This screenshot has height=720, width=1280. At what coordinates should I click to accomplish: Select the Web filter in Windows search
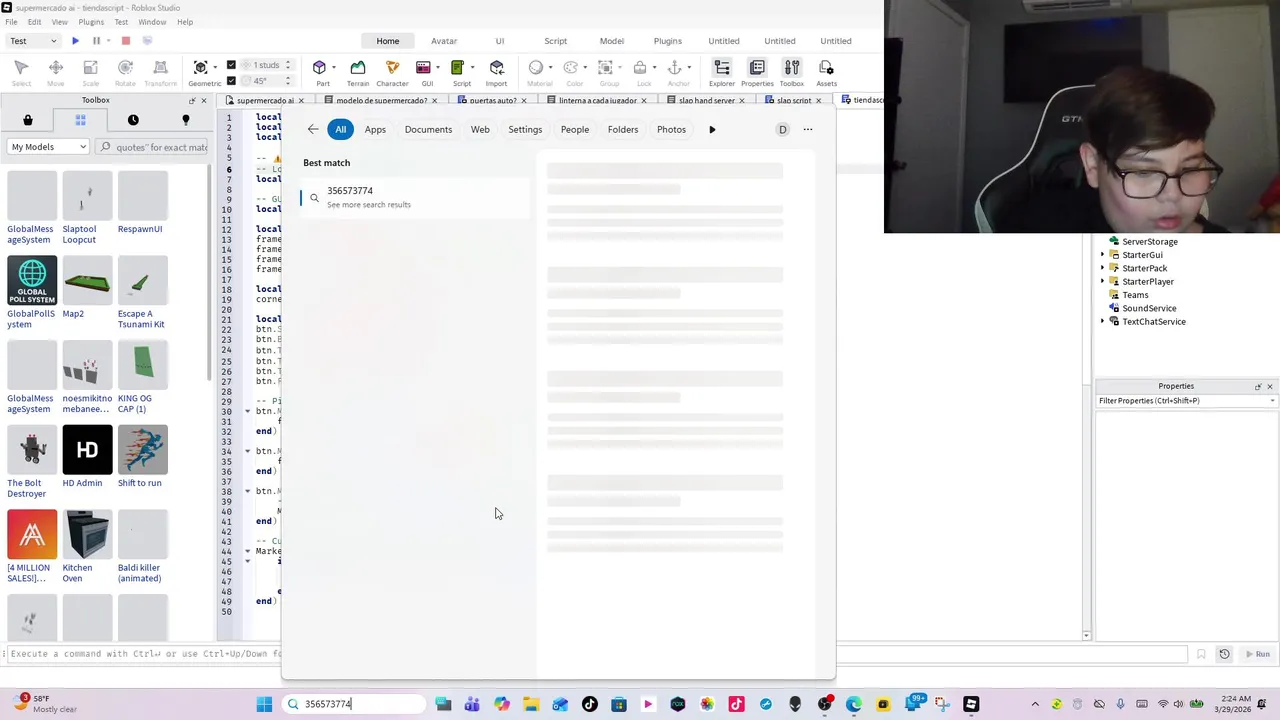coord(480,129)
